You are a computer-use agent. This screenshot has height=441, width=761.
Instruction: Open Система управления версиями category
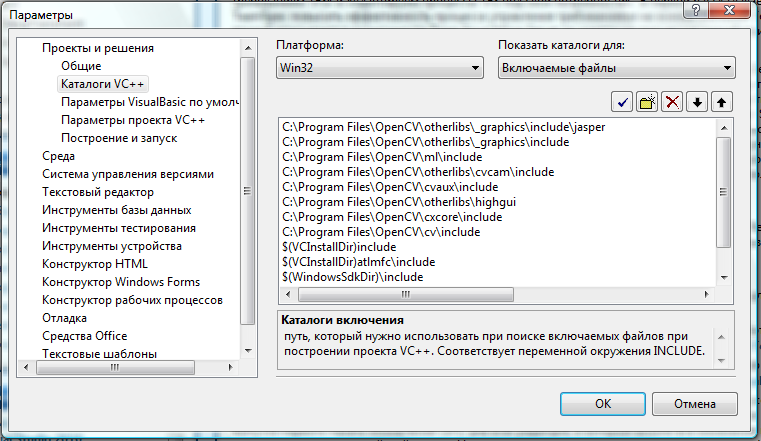point(128,174)
